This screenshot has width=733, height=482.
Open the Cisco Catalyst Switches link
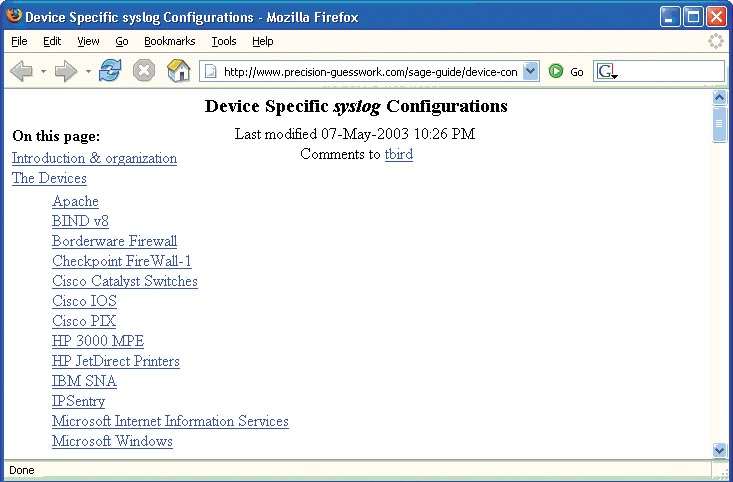pos(125,281)
